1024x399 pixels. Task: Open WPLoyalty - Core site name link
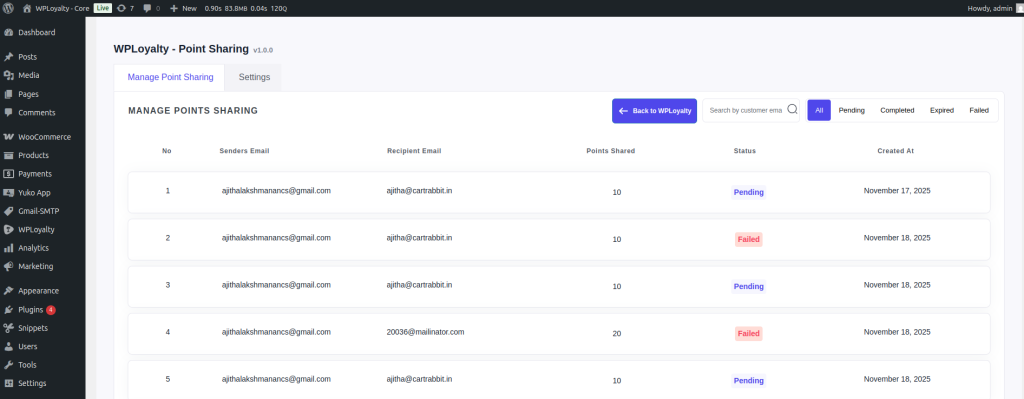tap(63, 8)
